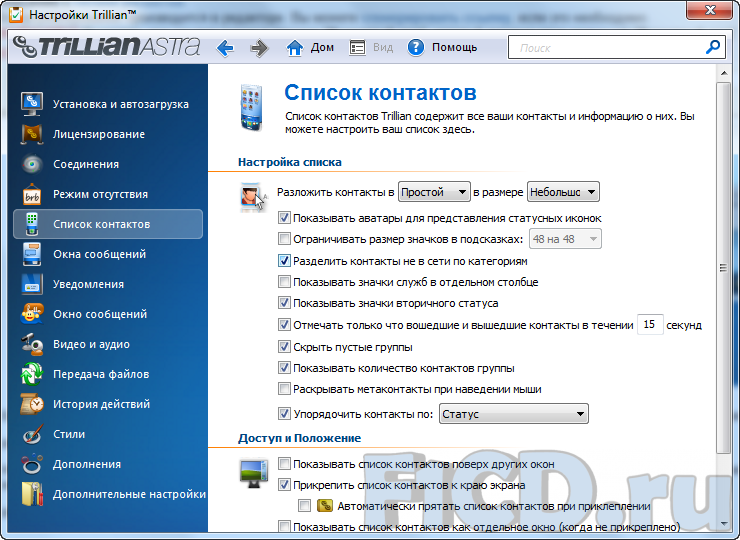Viewport: 740px width, 540px height.
Task: Enable Автоматически прятать список контактов checkbox
Action: (x=304, y=506)
